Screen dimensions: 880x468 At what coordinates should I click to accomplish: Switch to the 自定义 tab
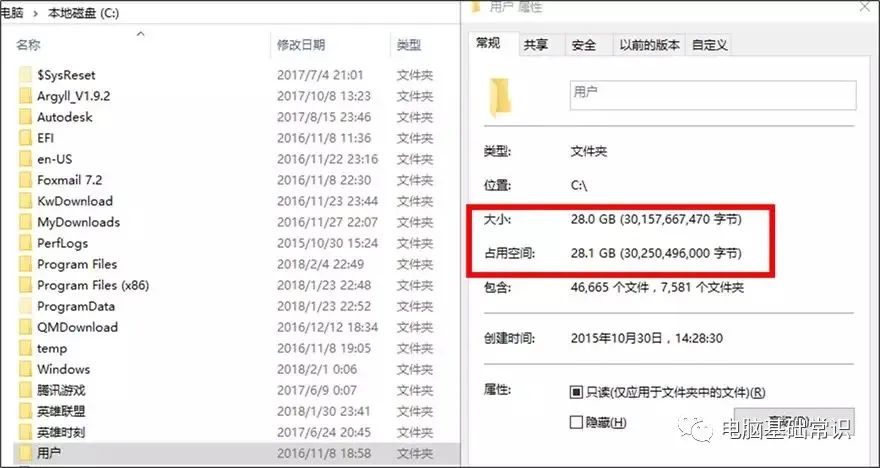(x=709, y=45)
